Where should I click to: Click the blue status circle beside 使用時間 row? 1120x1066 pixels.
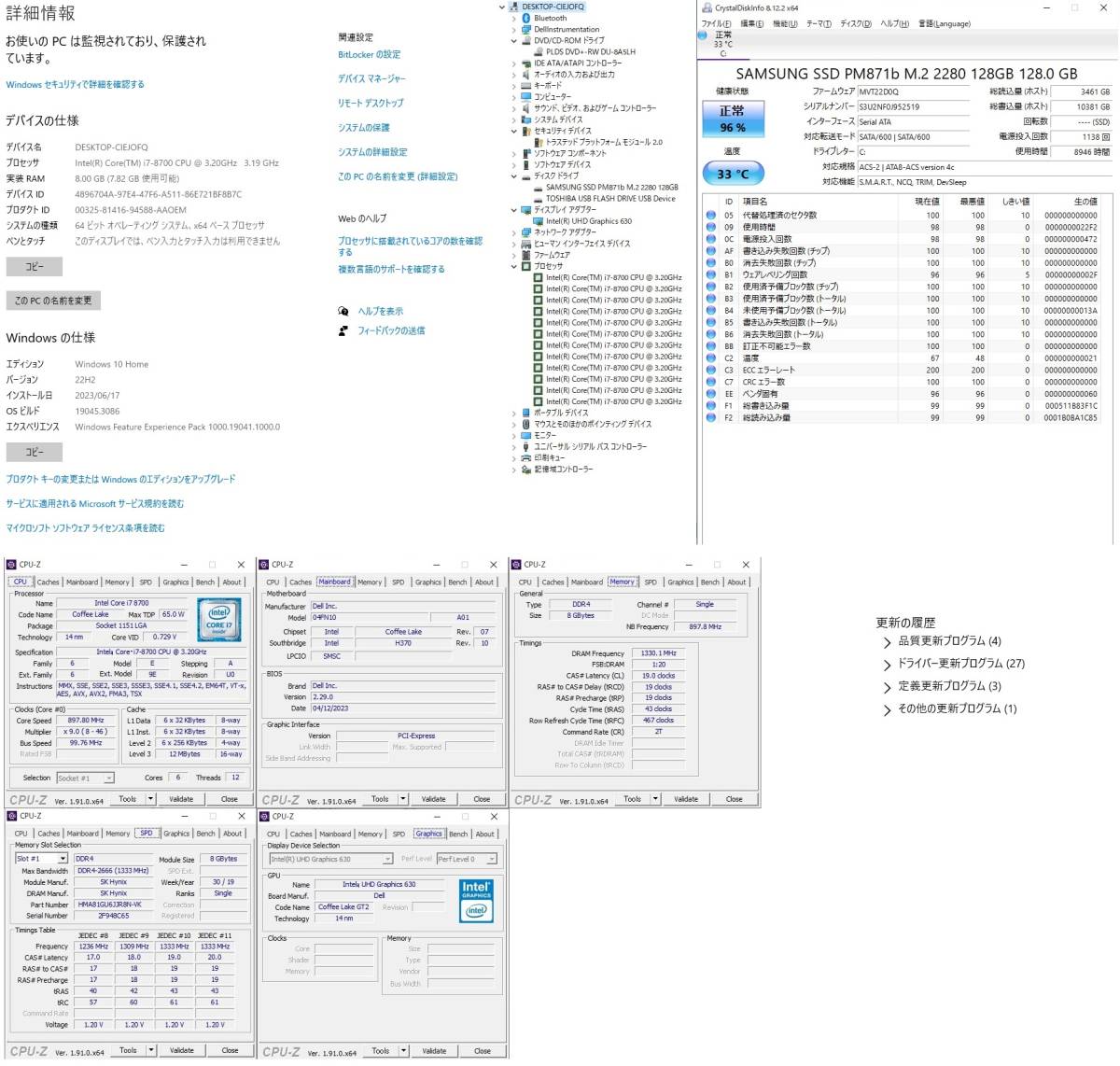coord(711,227)
